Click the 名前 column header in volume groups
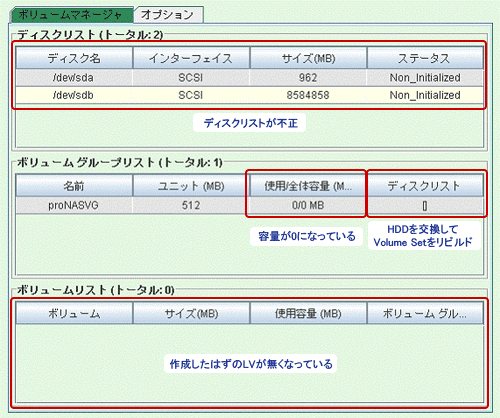This screenshot has width=500, height=418. pos(74,186)
